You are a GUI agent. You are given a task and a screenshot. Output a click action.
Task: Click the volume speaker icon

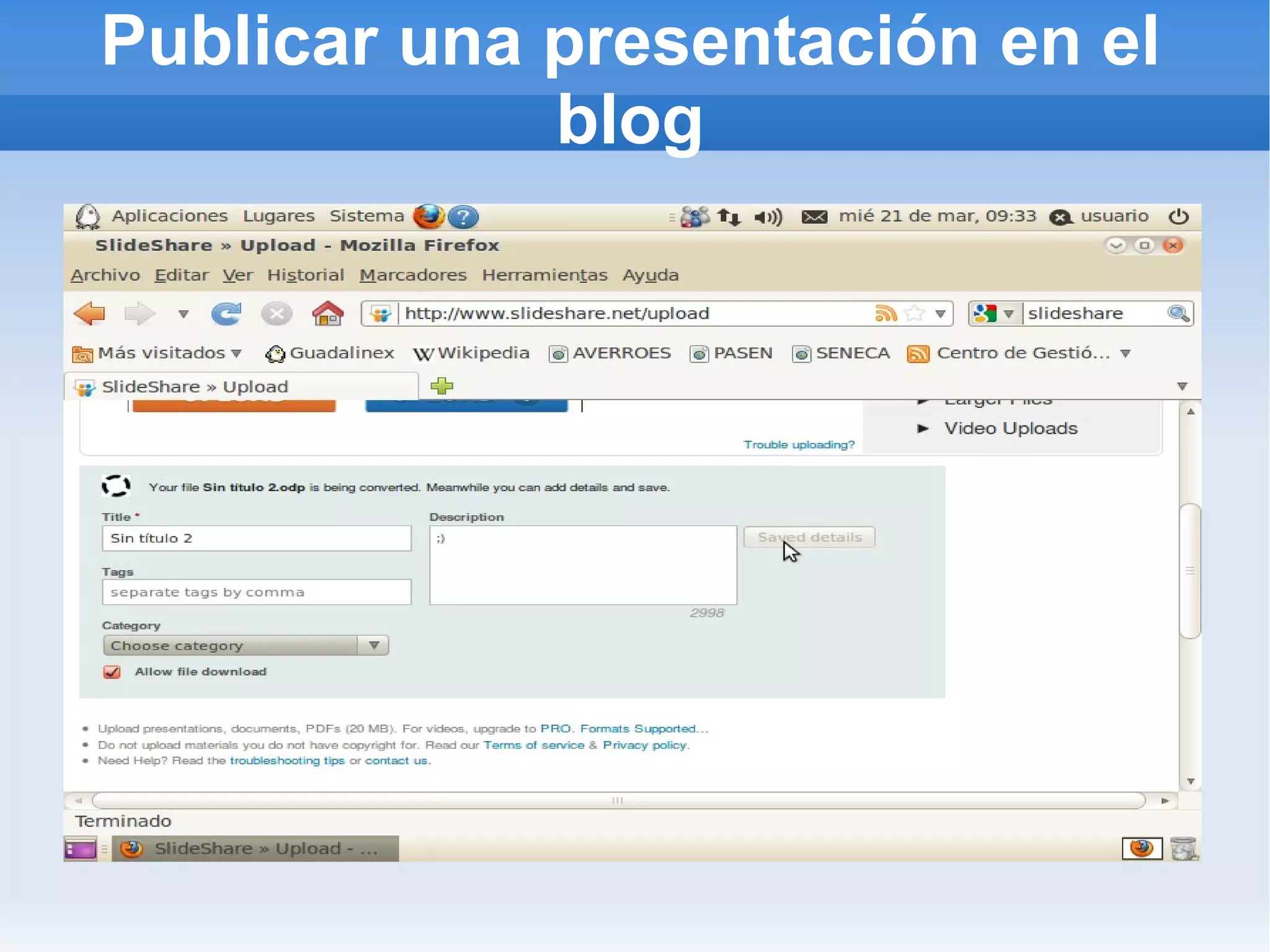pyautogui.click(x=768, y=217)
